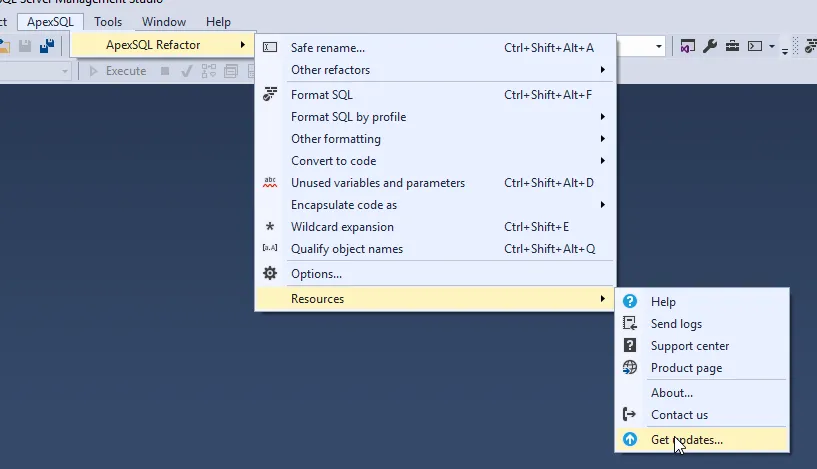
Task: Click the wrench Properties toolbar icon
Action: (x=710, y=46)
